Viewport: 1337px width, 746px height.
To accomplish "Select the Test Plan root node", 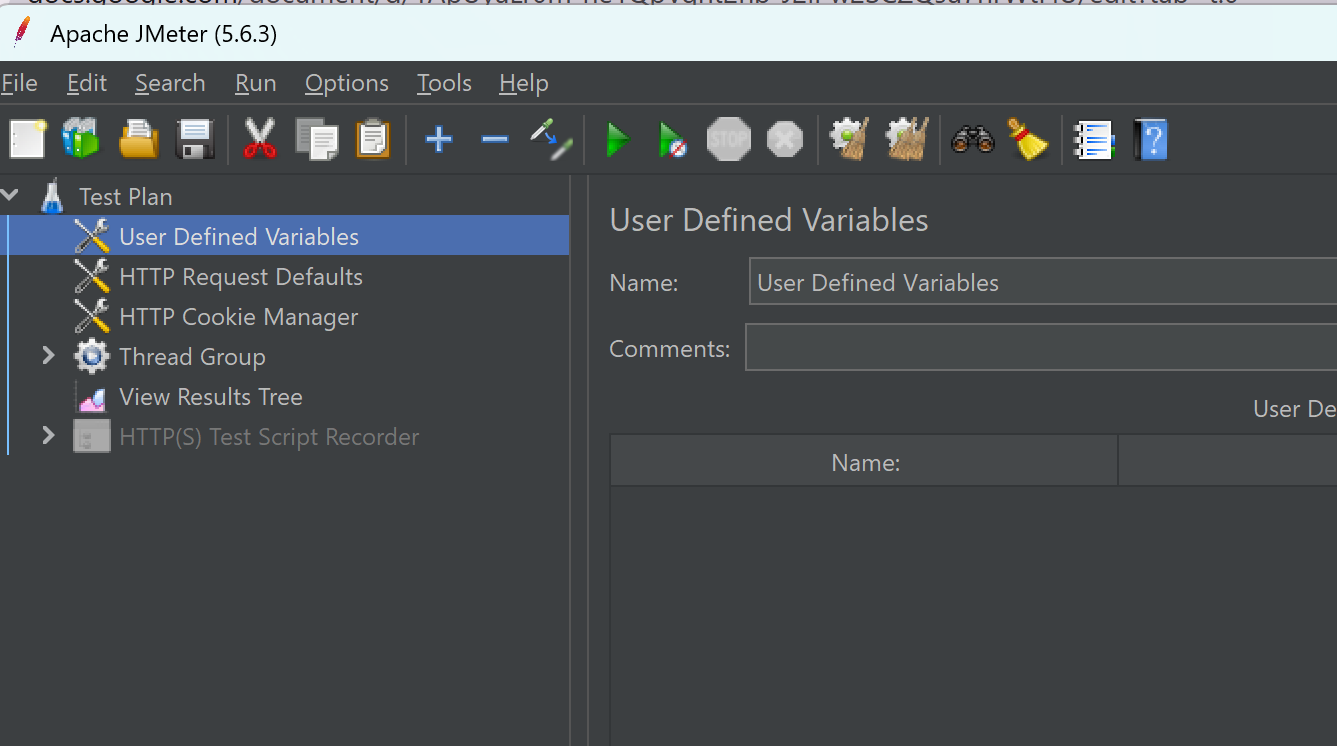I will (126, 196).
